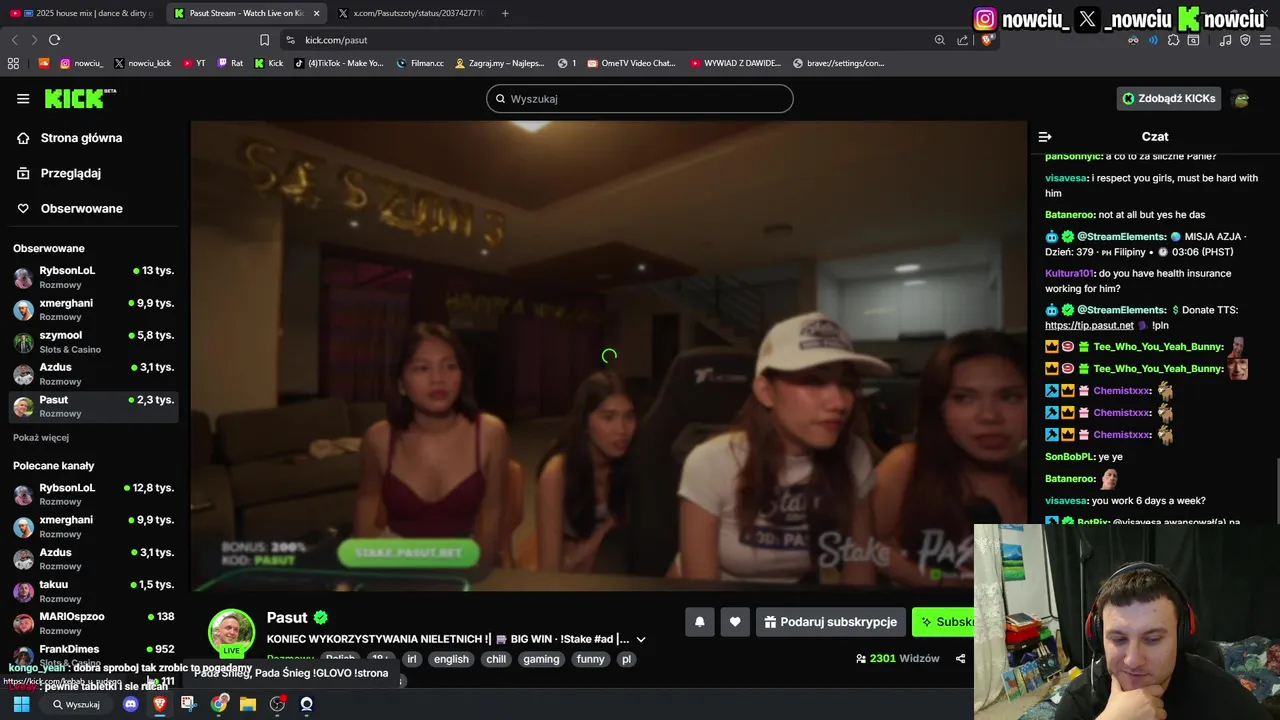This screenshot has height=720, width=1280.
Task: Click the gaming tag
Action: pyautogui.click(x=541, y=659)
